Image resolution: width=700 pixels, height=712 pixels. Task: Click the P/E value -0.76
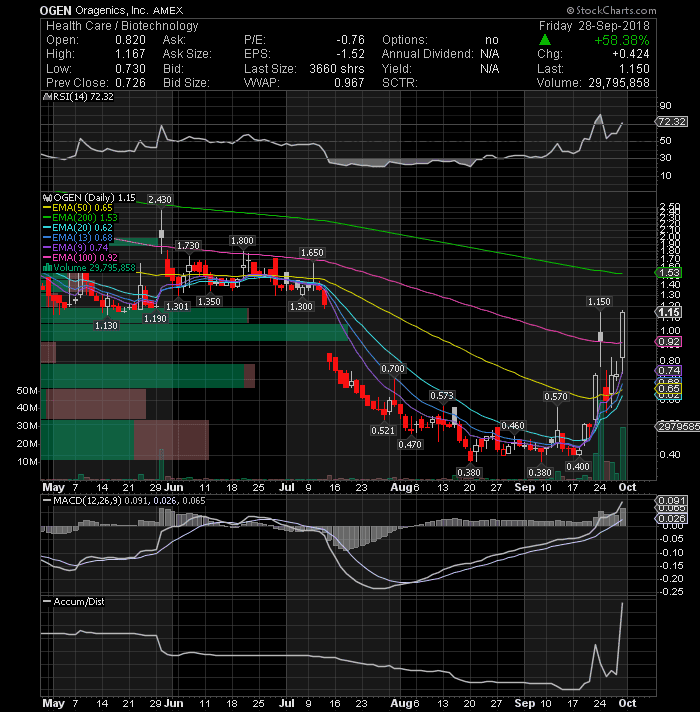tap(350, 40)
